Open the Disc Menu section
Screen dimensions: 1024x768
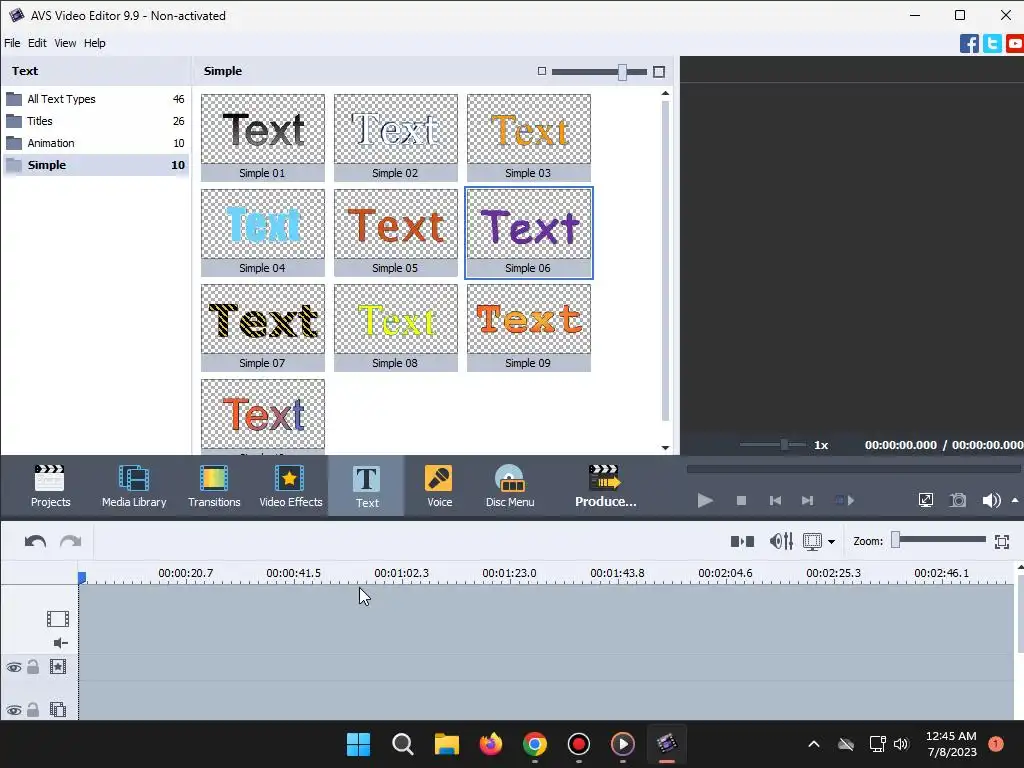(510, 487)
